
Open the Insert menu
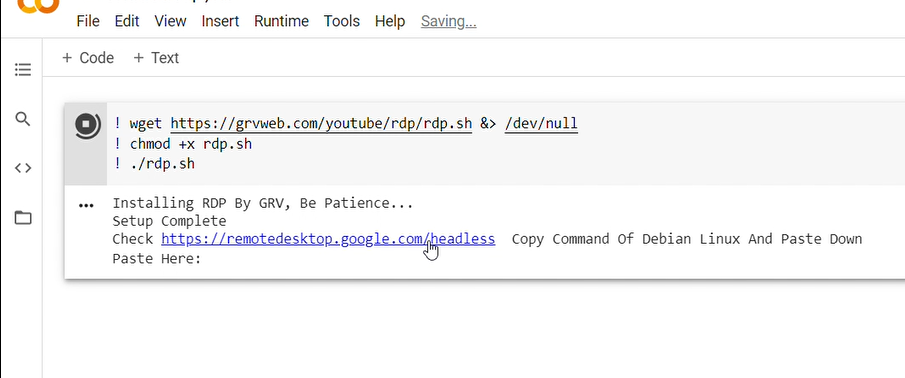[220, 21]
